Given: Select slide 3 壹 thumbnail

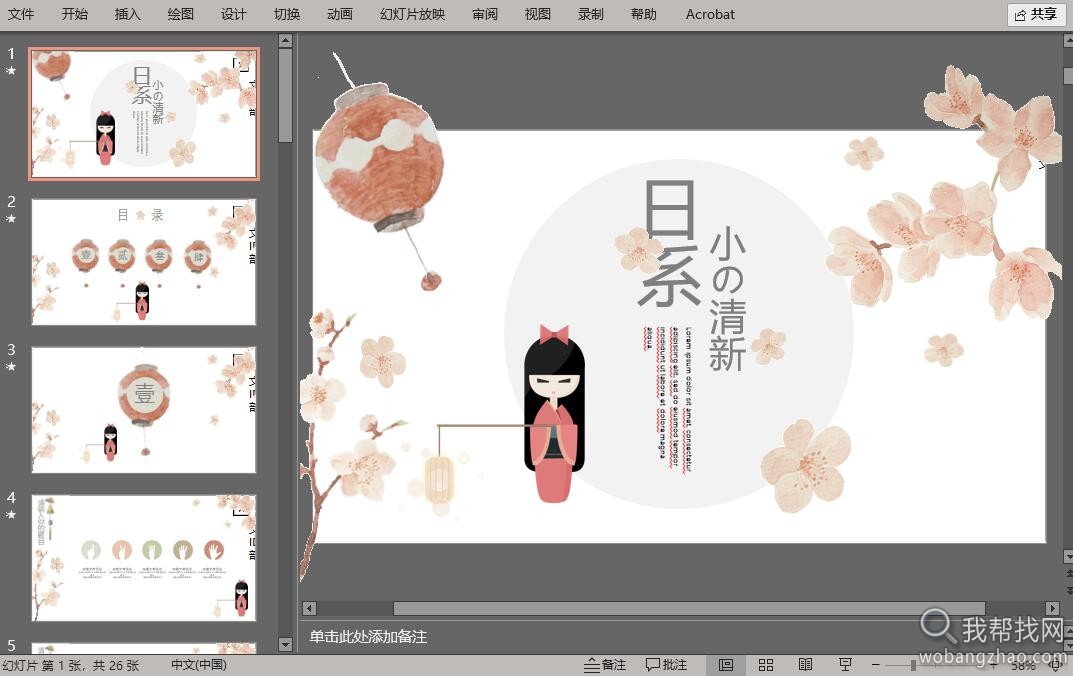Looking at the screenshot, I should pyautogui.click(x=144, y=409).
